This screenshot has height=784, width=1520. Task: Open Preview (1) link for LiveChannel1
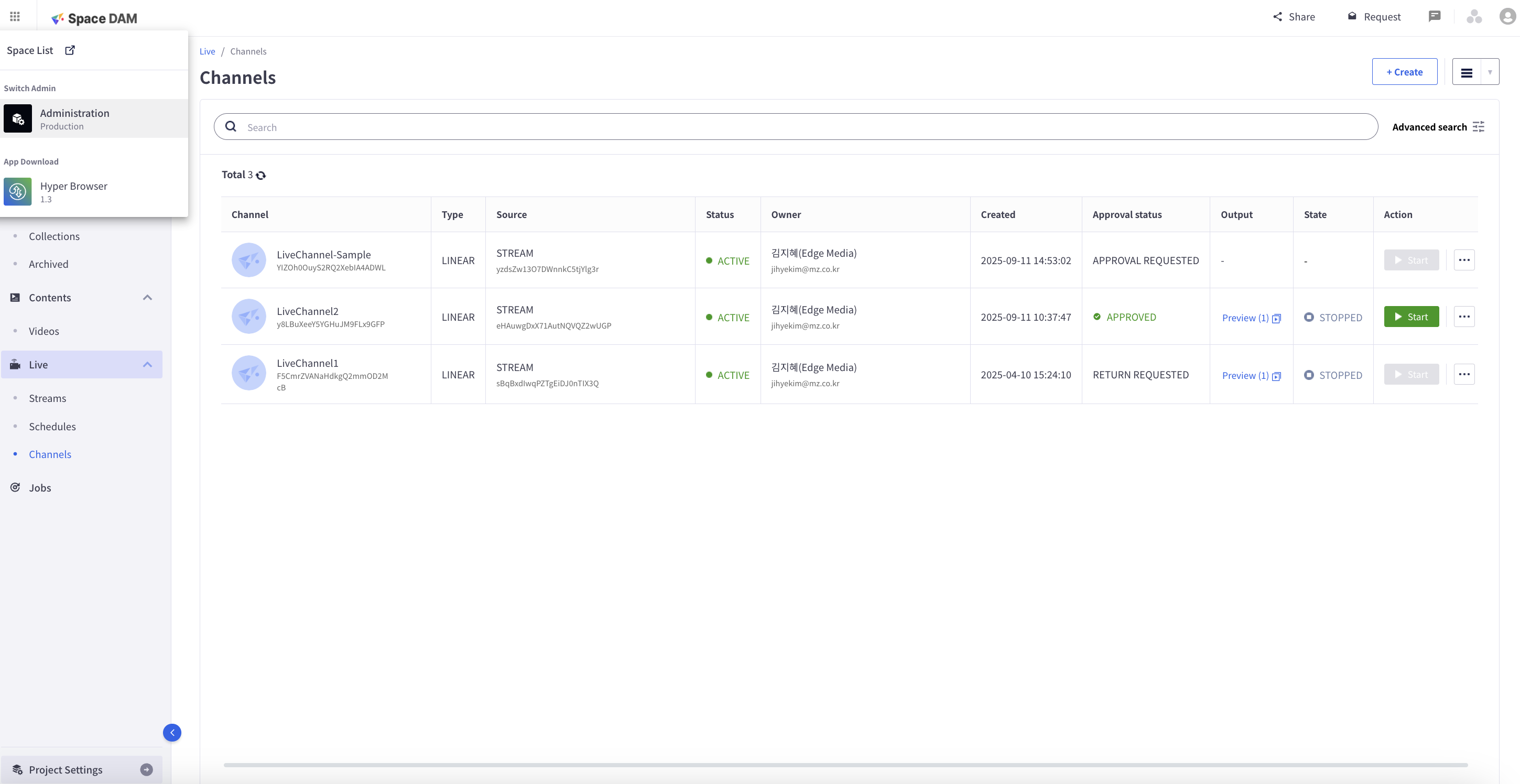1245,376
